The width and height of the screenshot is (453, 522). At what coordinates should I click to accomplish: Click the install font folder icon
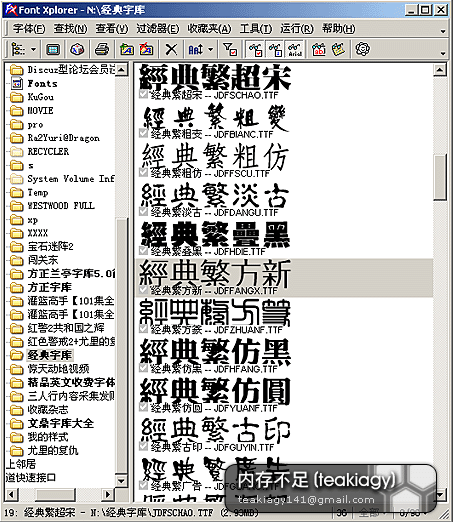(127, 50)
